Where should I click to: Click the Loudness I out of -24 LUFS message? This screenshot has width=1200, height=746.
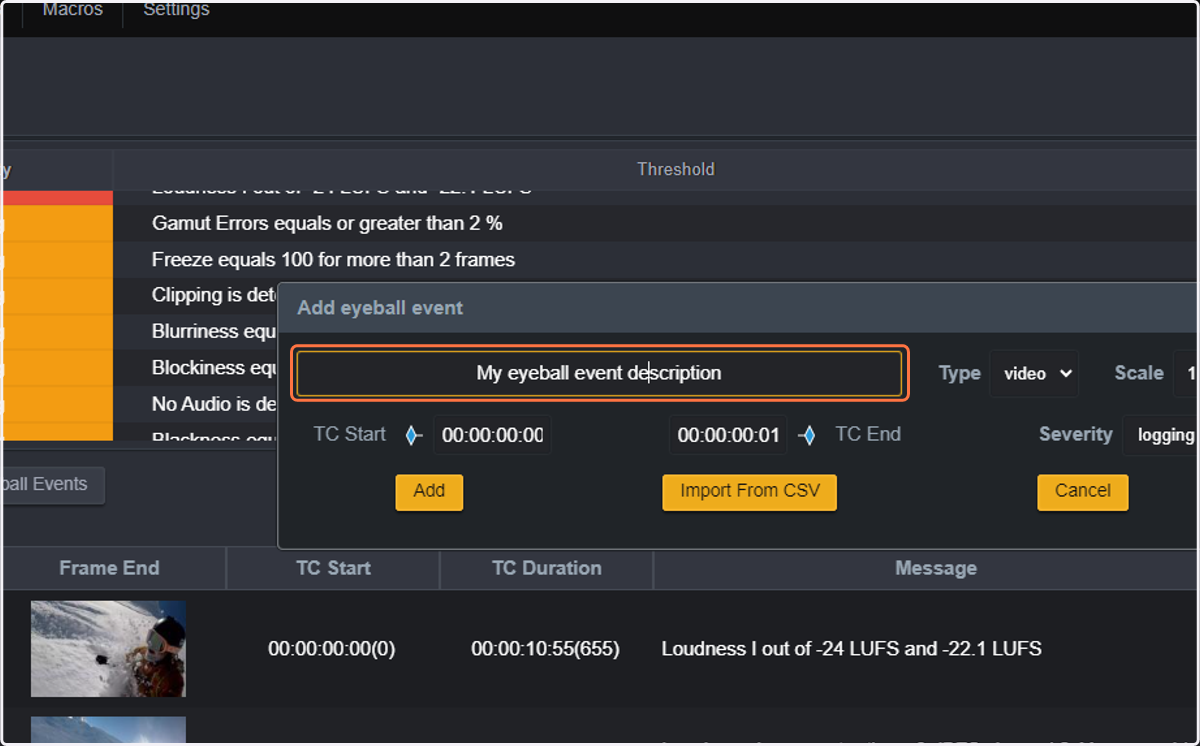click(x=851, y=649)
